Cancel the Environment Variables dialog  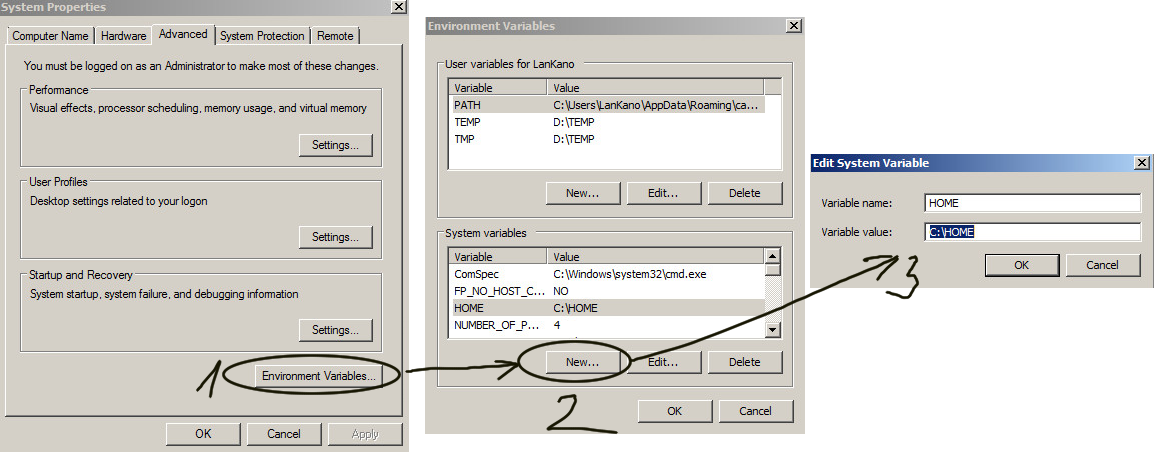[x=755, y=411]
